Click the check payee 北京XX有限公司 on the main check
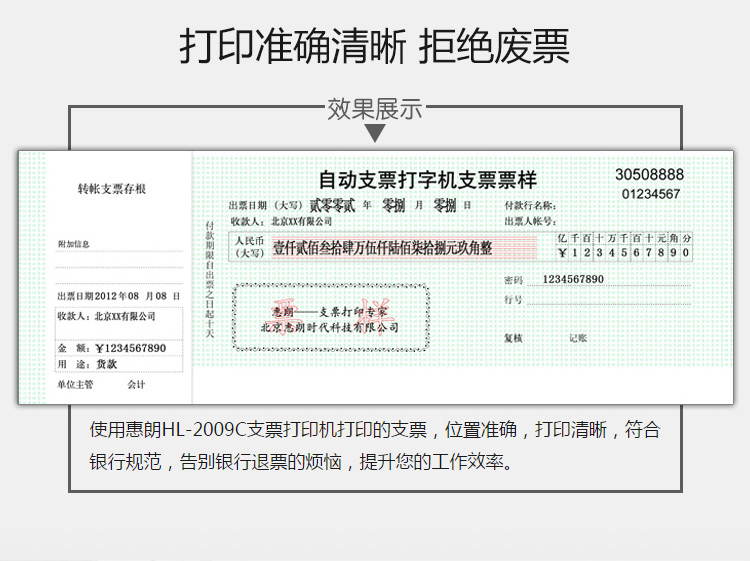Screen dimensions: 750x561 301,221
